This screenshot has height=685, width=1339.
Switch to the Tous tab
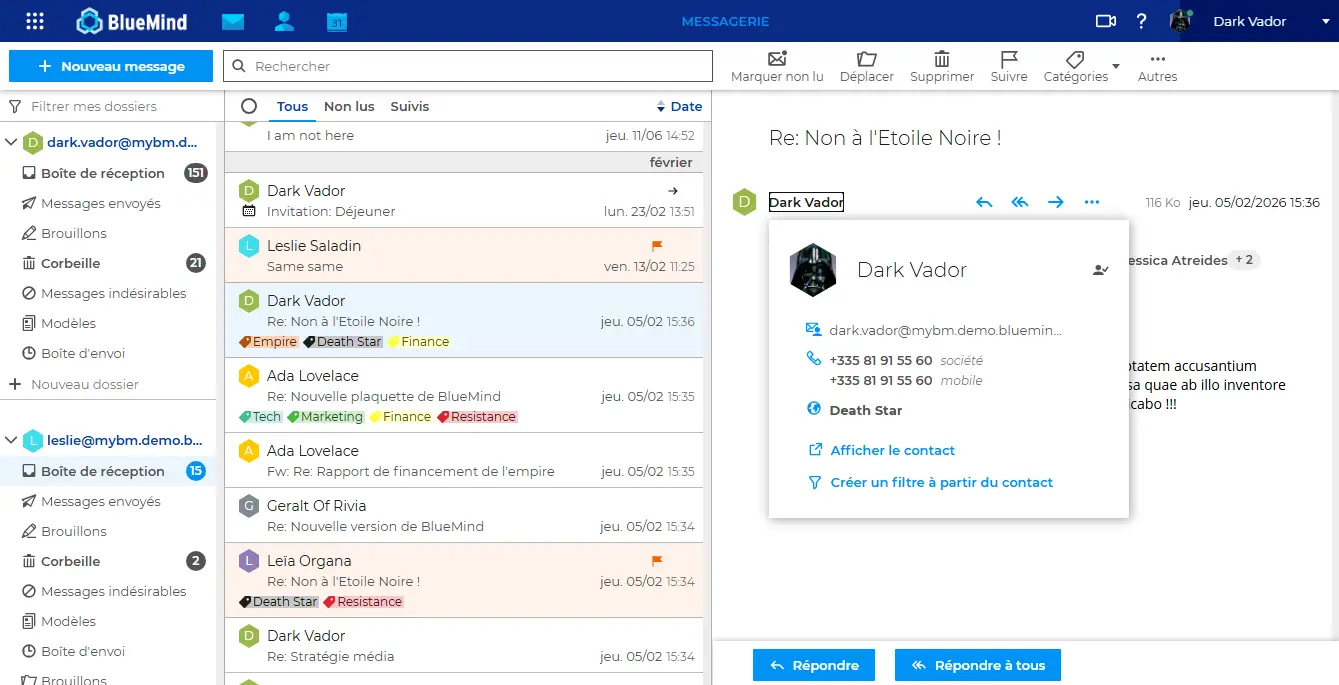pyautogui.click(x=292, y=107)
